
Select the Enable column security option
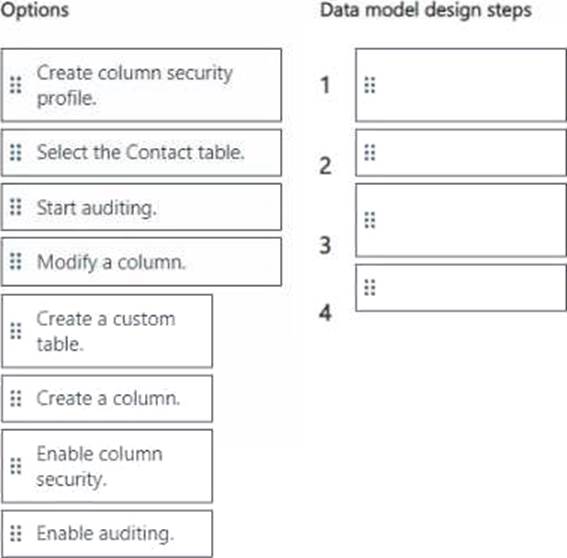pyautogui.click(x=107, y=466)
